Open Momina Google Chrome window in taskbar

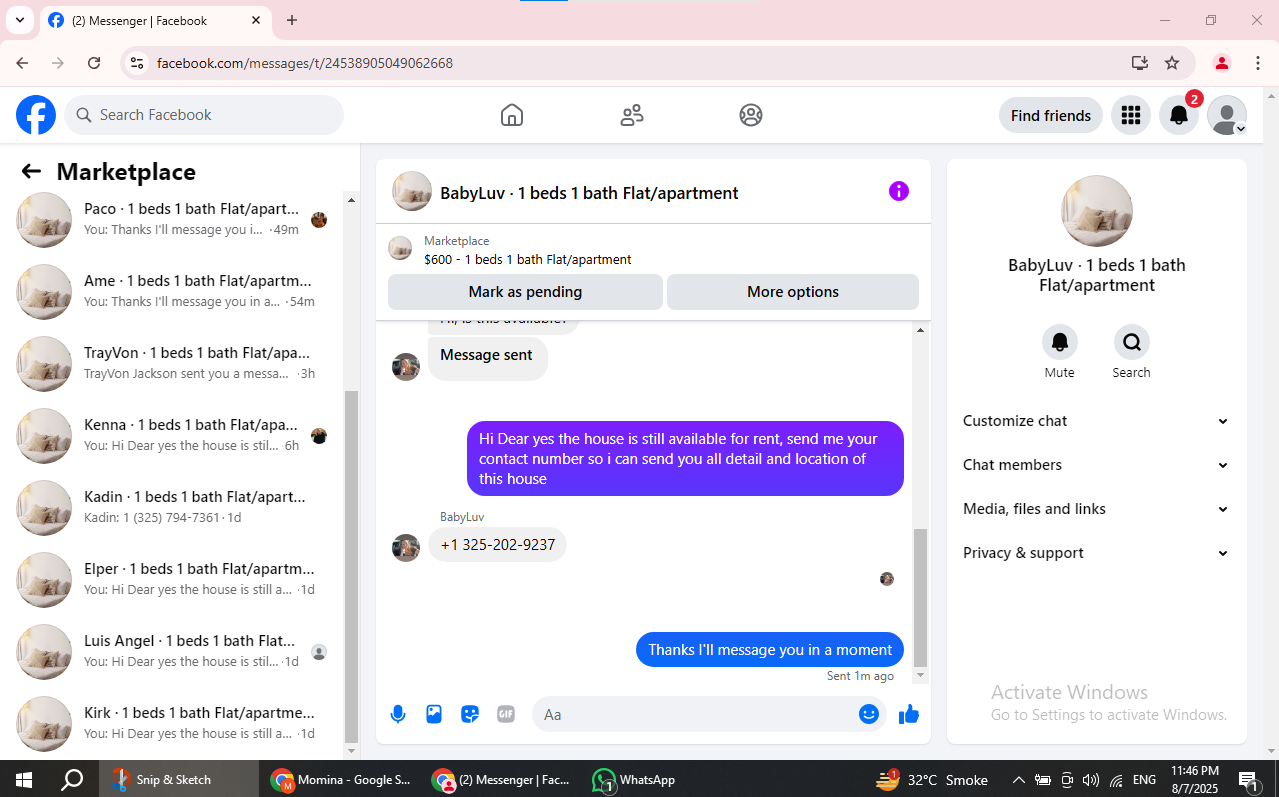coord(340,780)
